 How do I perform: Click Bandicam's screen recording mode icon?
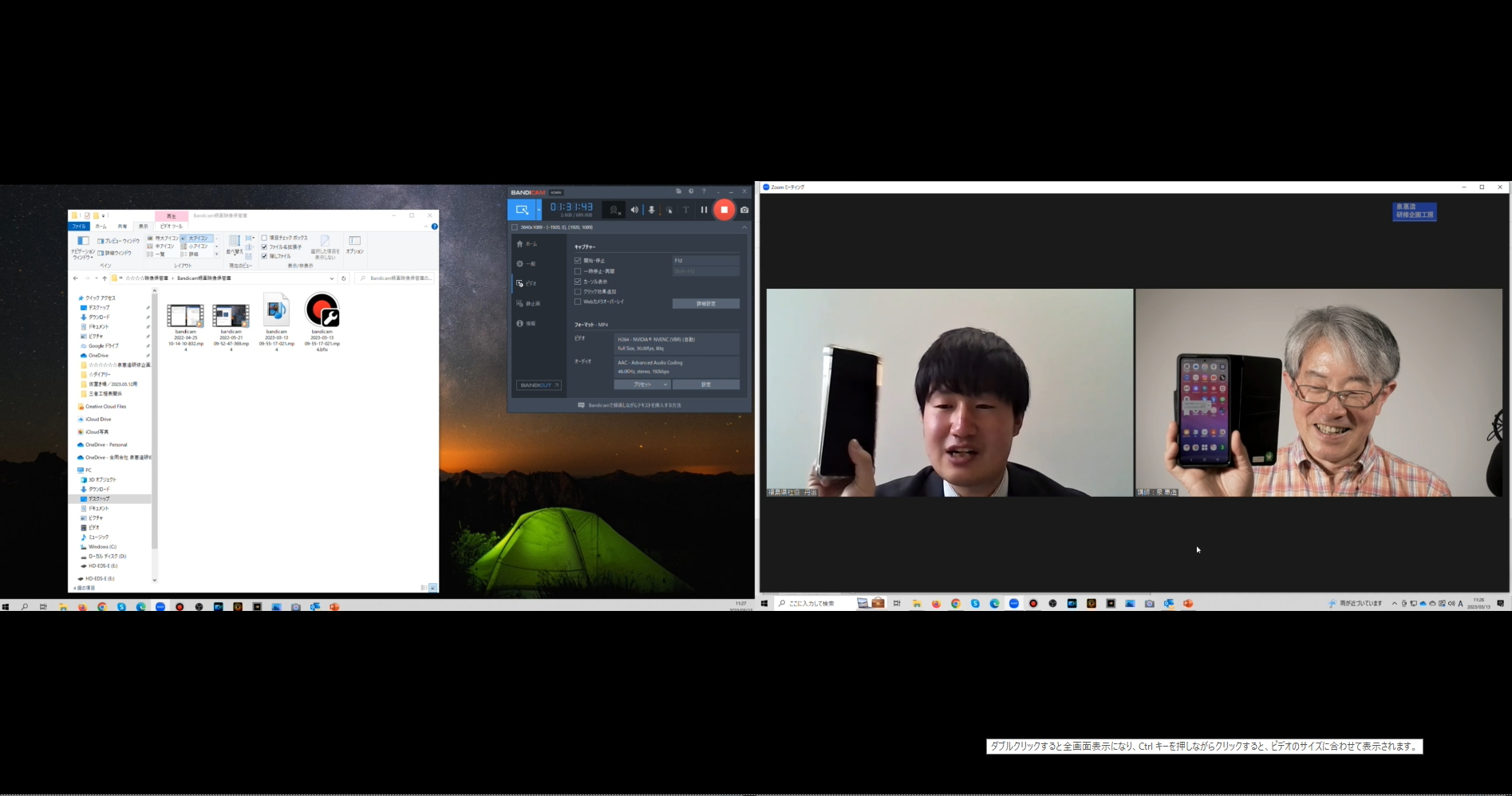[522, 210]
